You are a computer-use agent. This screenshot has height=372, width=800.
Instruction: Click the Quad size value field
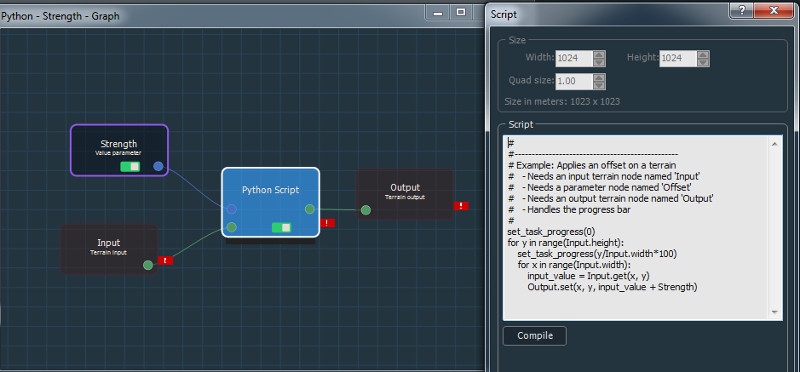coord(574,81)
